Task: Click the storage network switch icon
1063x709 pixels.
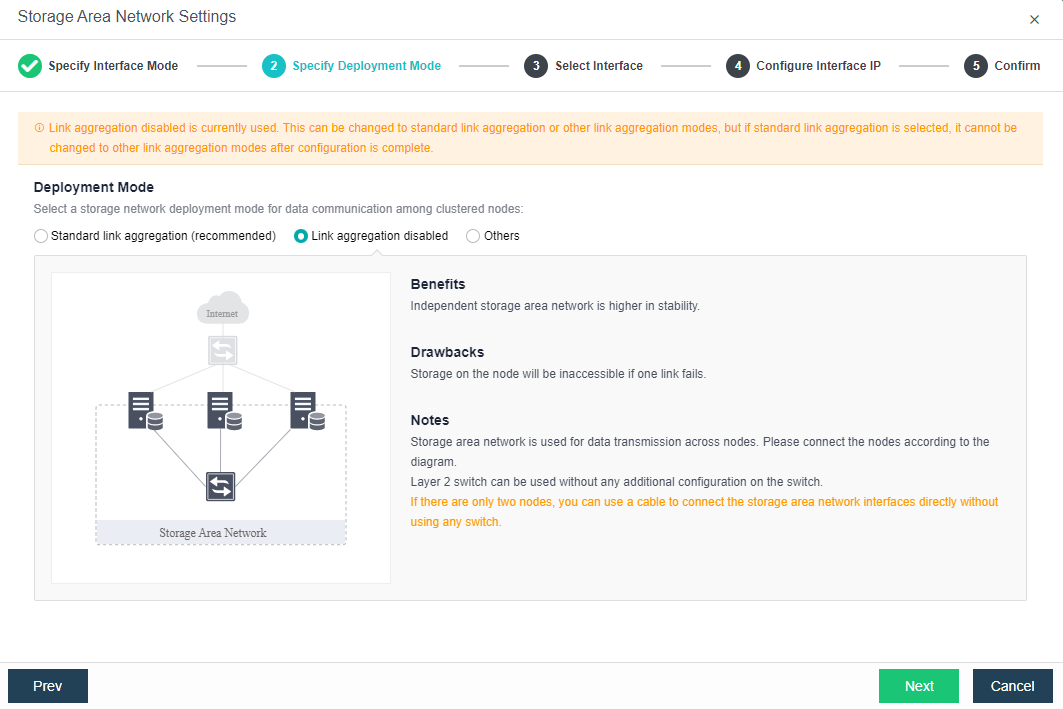Action: pyautogui.click(x=221, y=487)
